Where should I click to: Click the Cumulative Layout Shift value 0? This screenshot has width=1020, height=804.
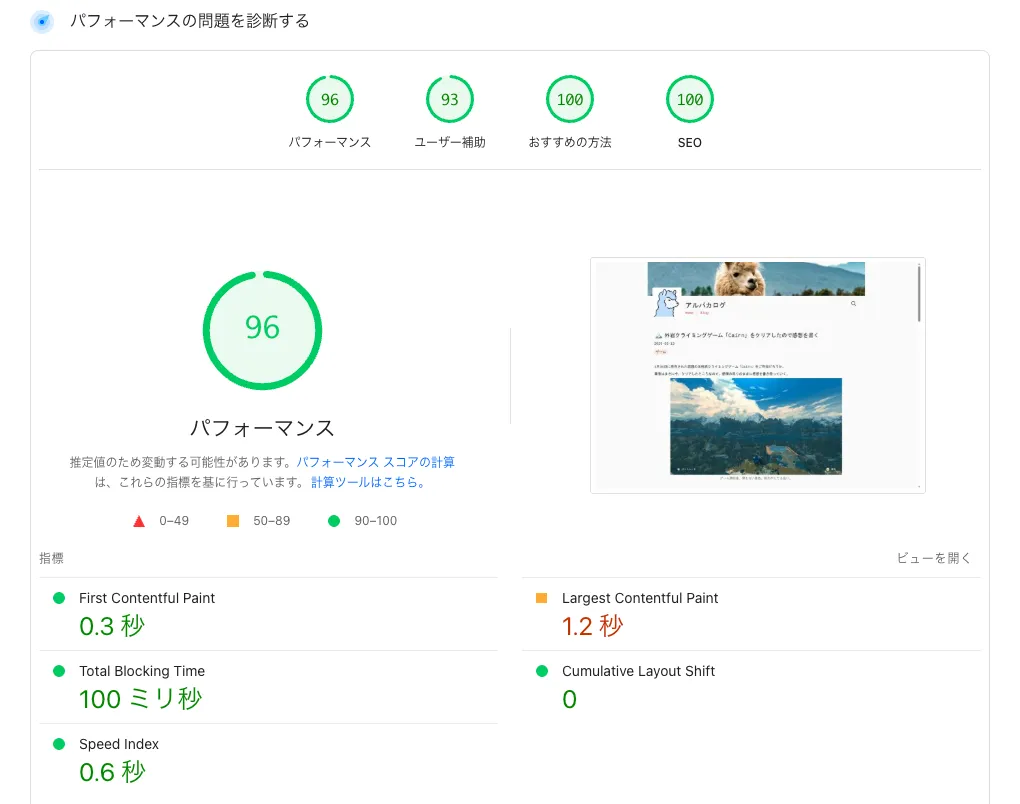[569, 699]
